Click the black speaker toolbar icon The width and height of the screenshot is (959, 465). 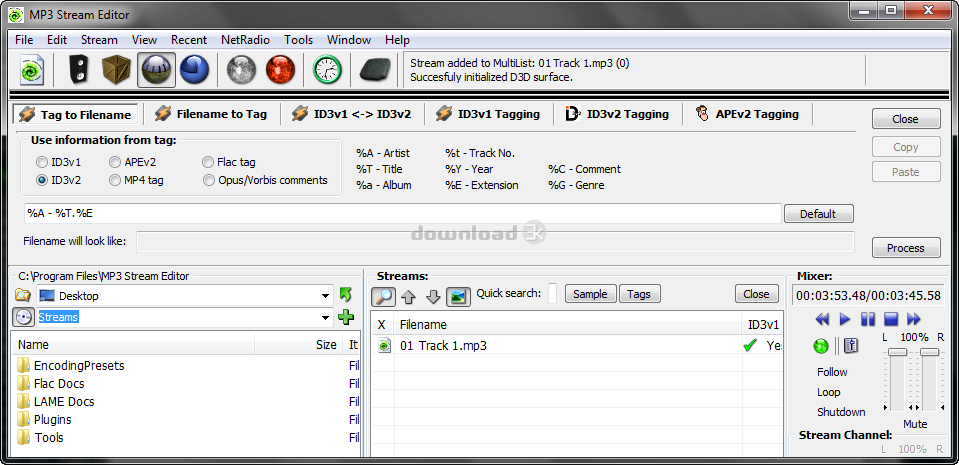pos(78,70)
